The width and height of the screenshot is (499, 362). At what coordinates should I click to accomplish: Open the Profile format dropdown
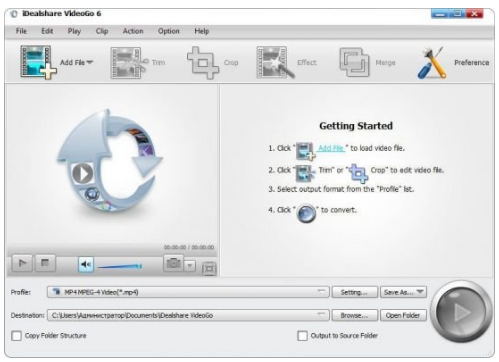tap(188, 292)
